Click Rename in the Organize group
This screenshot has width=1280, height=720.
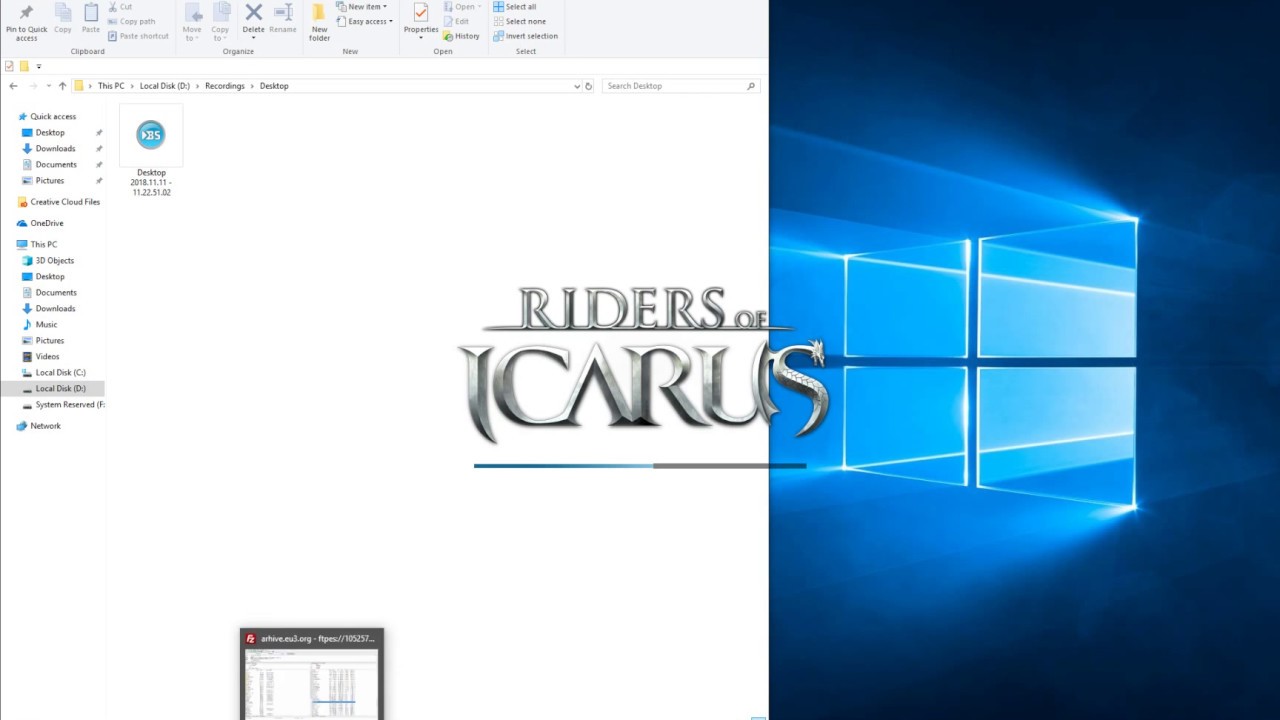pos(283,19)
